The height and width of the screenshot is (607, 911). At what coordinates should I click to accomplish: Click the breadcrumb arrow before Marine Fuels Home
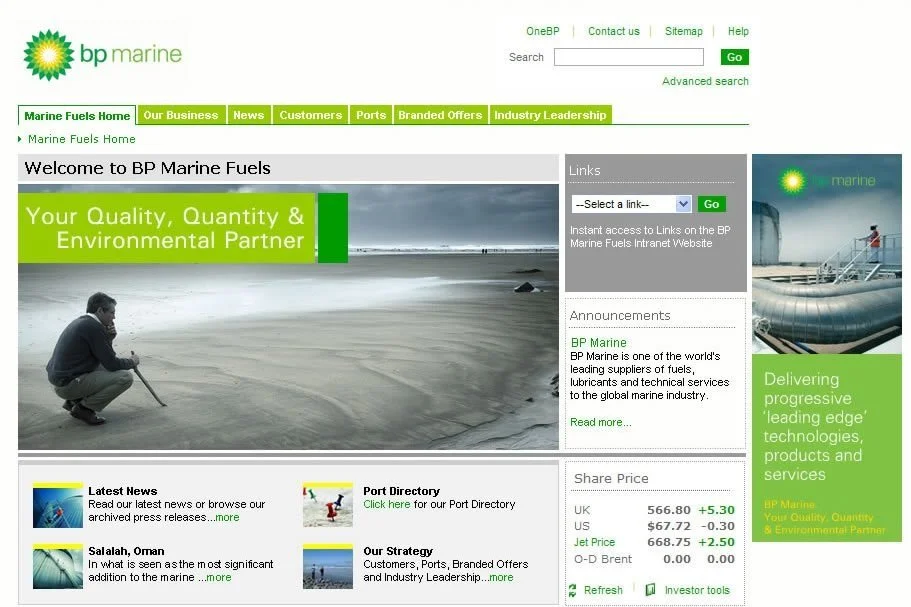[20, 139]
